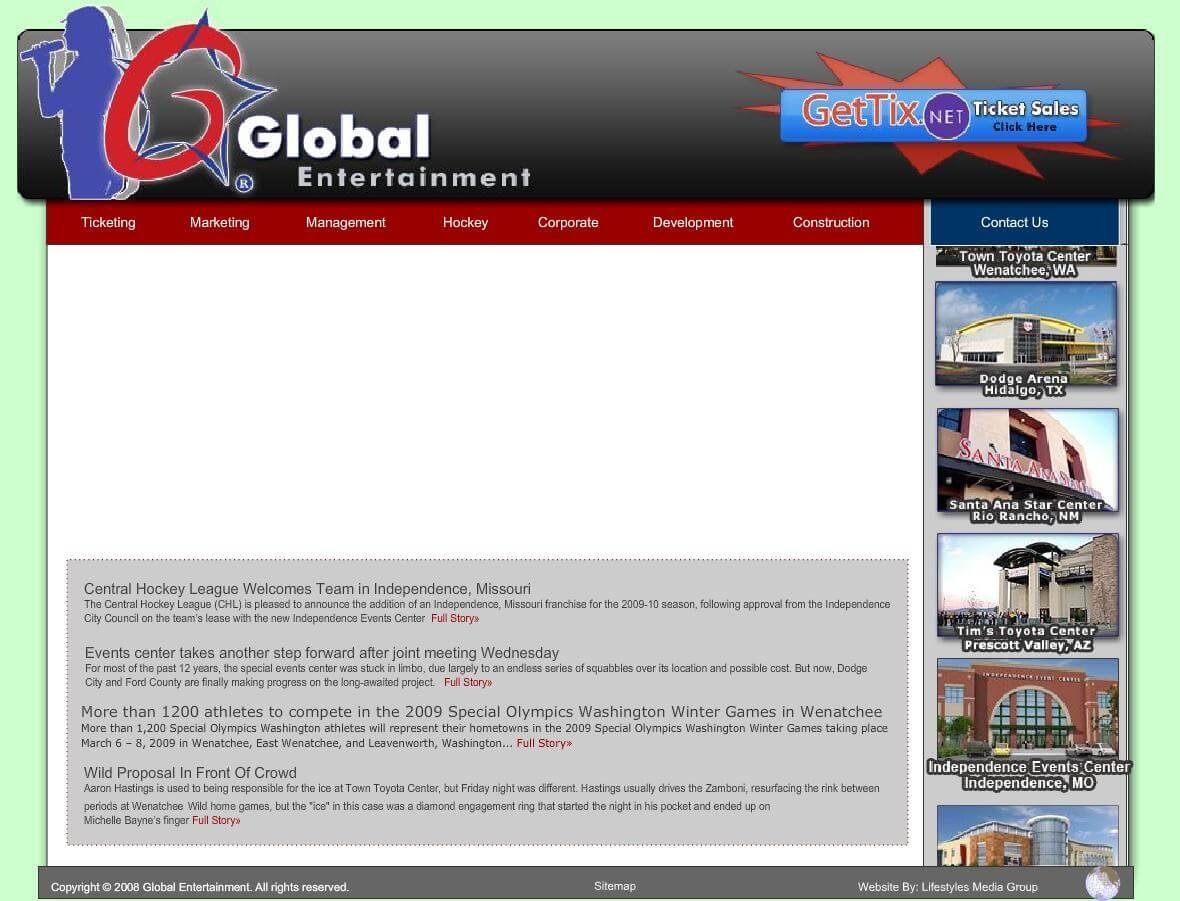
Task: Open the partially visible bottom arena thumbnail
Action: click(1027, 836)
